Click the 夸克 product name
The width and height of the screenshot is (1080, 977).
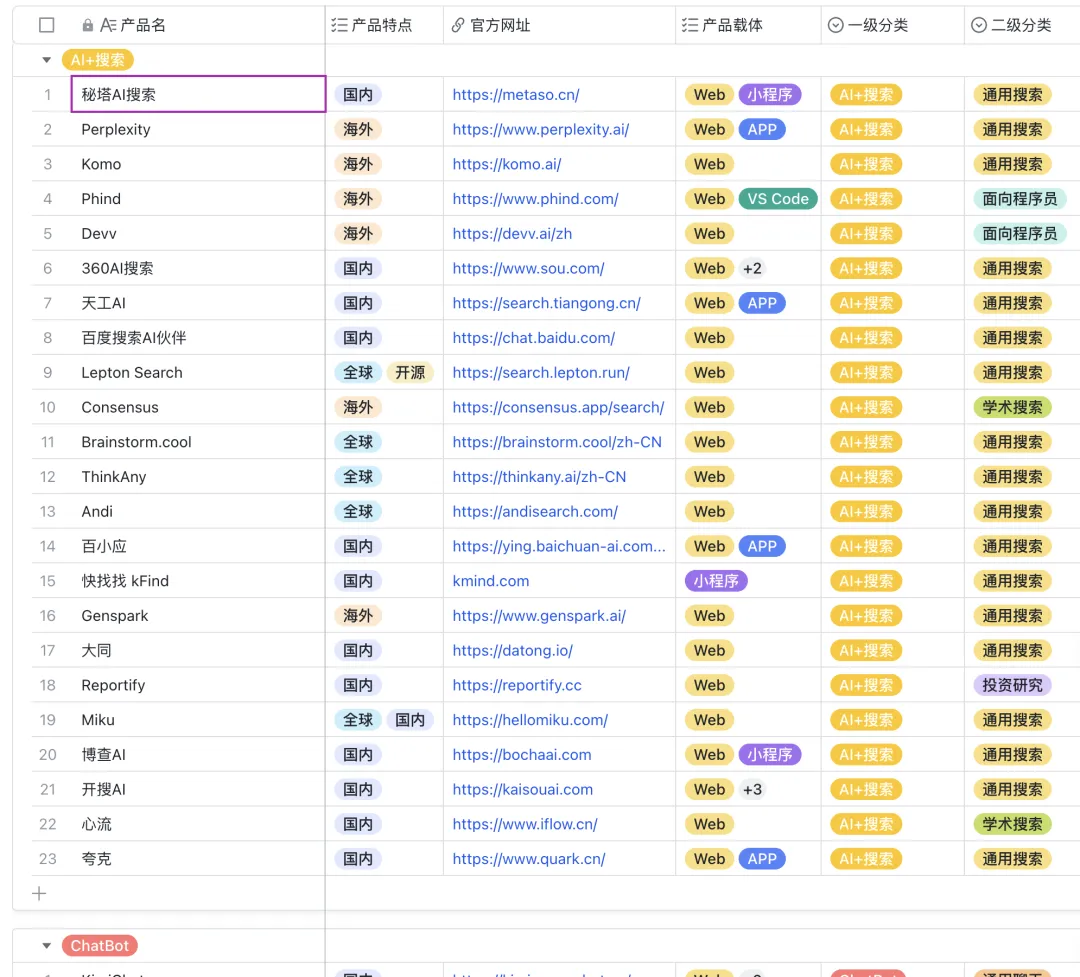coord(96,859)
